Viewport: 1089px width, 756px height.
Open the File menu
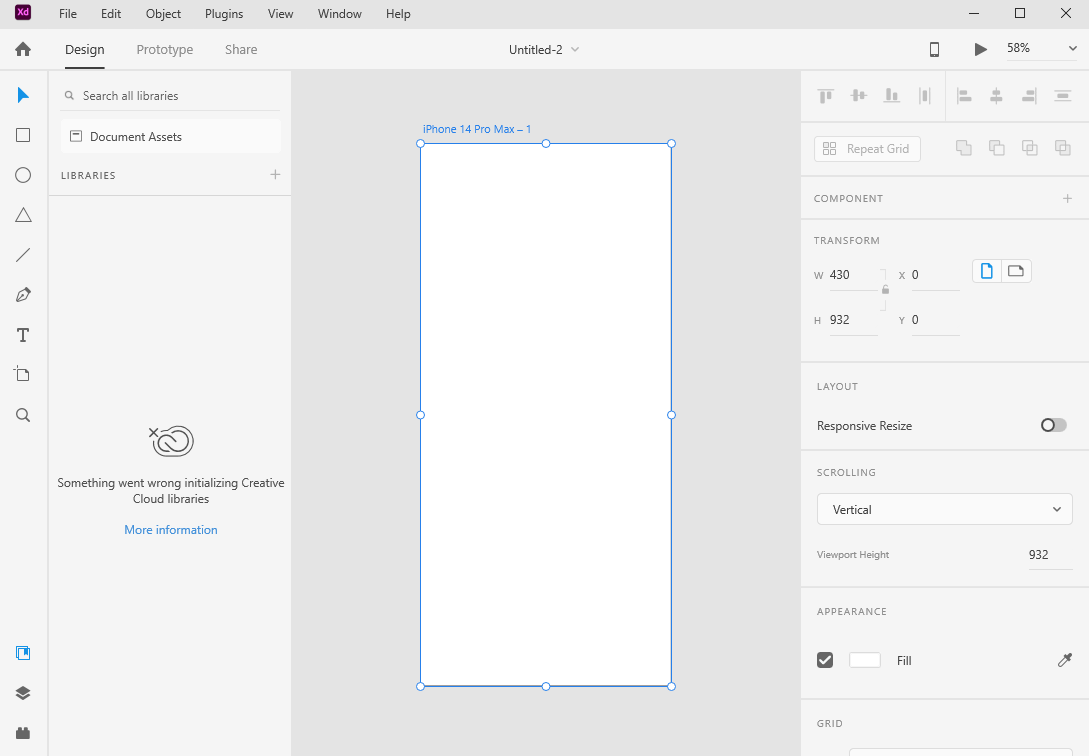68,14
